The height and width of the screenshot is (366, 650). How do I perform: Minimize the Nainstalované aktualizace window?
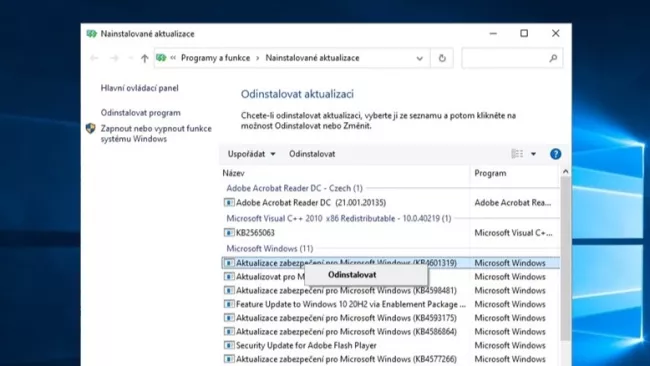point(493,34)
